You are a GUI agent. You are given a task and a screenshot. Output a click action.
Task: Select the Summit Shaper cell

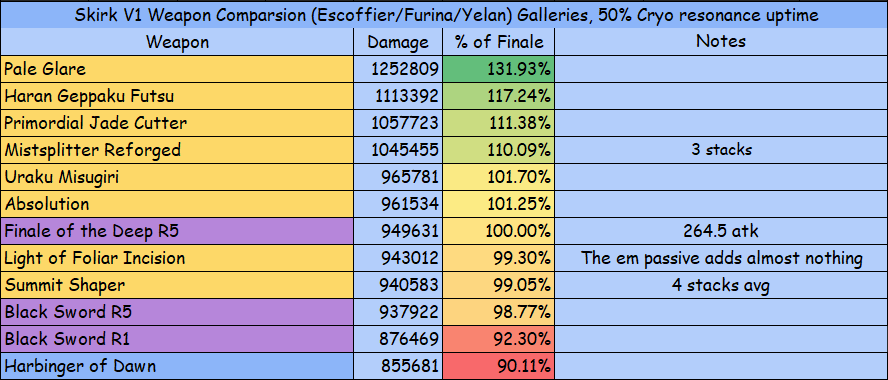click(x=177, y=285)
